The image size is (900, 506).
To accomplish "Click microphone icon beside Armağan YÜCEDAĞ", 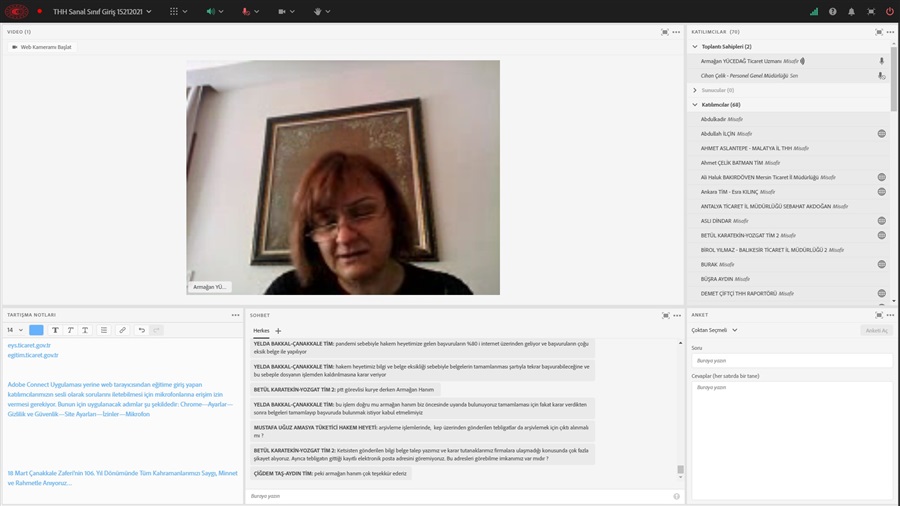I will tap(882, 61).
